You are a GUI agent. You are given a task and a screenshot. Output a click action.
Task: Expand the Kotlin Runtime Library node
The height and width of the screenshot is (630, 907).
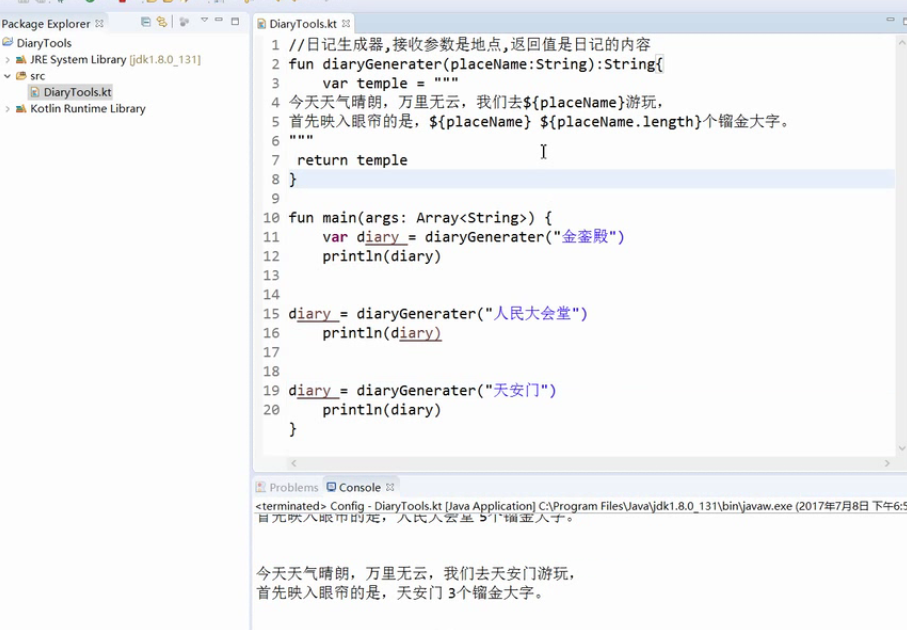8,109
